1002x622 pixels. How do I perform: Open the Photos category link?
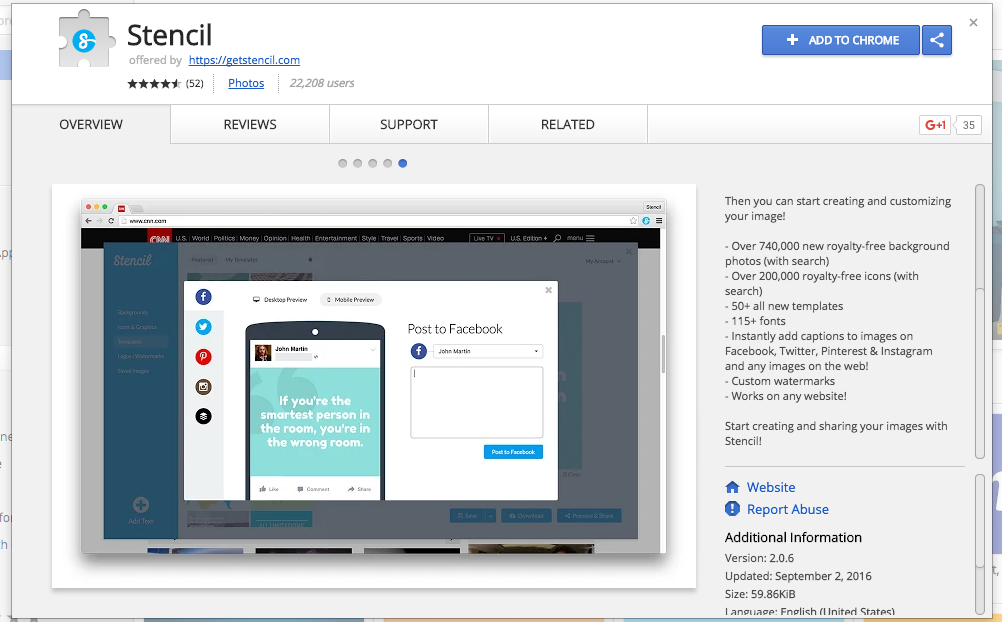click(x=246, y=83)
